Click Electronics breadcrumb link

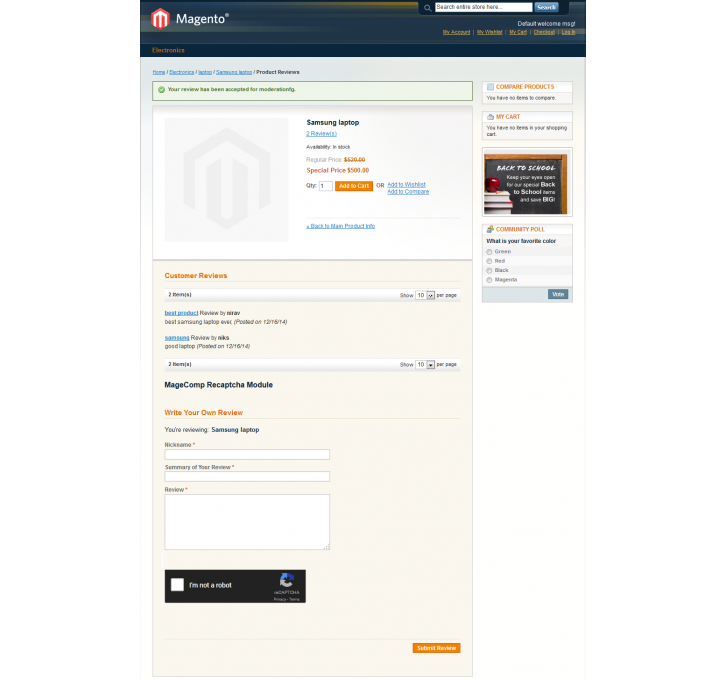[182, 73]
